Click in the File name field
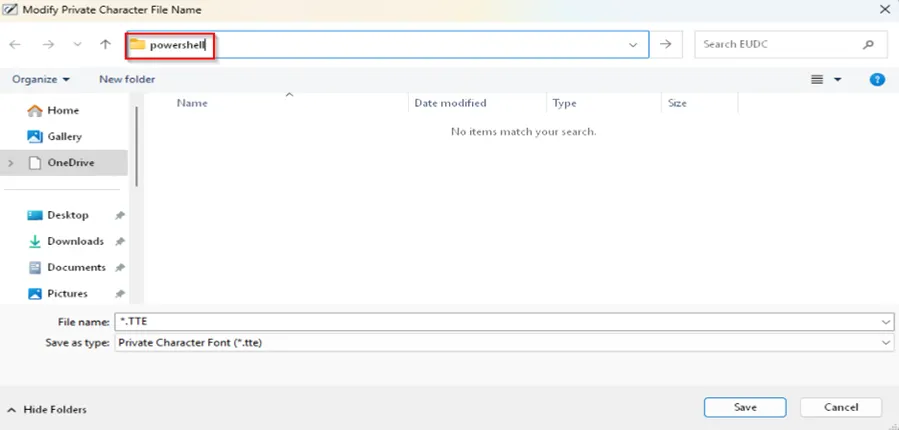 500,321
